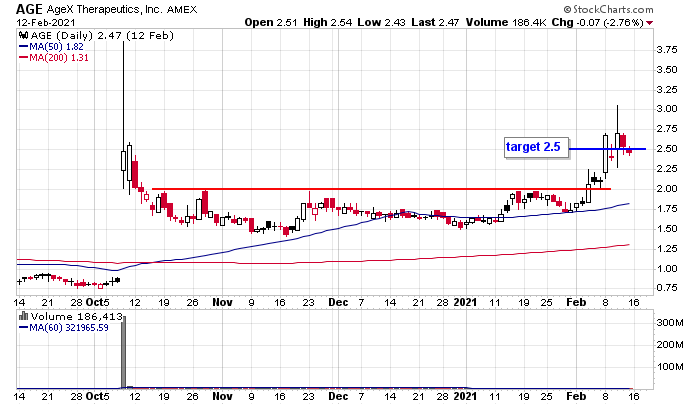Click the volume bars icon in lower panel
The height and width of the screenshot is (405, 700).
click(x=24, y=317)
